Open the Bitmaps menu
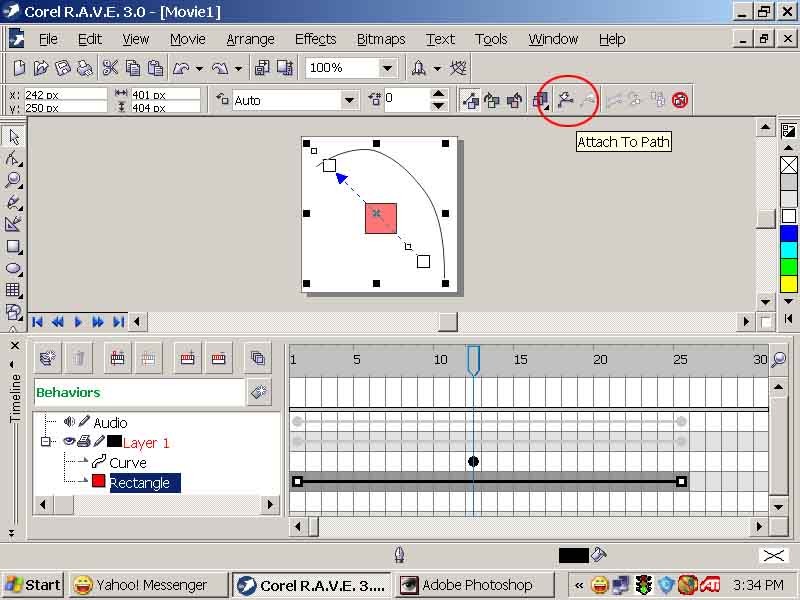The image size is (800, 600). tap(381, 39)
